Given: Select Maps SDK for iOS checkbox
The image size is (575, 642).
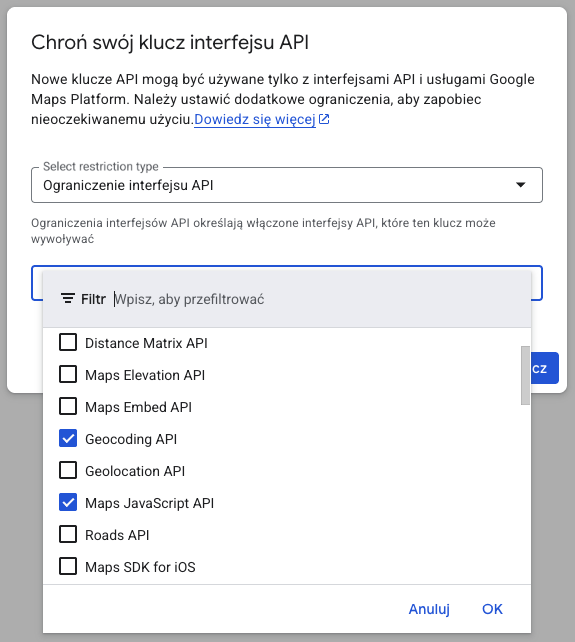Looking at the screenshot, I should pyautogui.click(x=68, y=567).
